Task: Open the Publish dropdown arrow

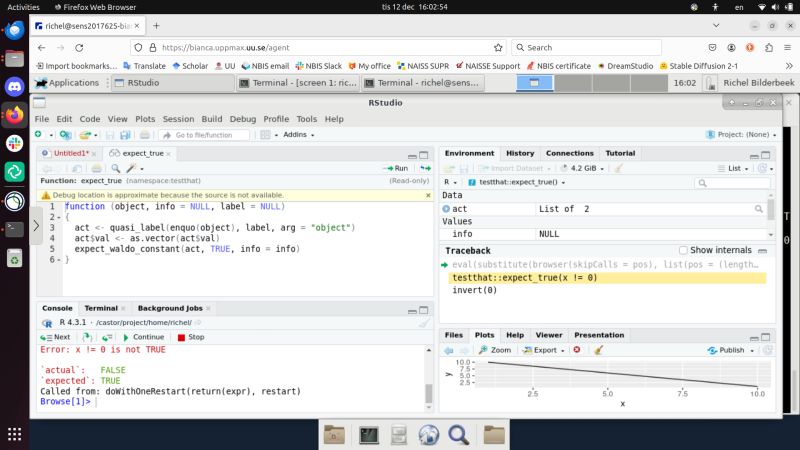Action: tap(752, 351)
